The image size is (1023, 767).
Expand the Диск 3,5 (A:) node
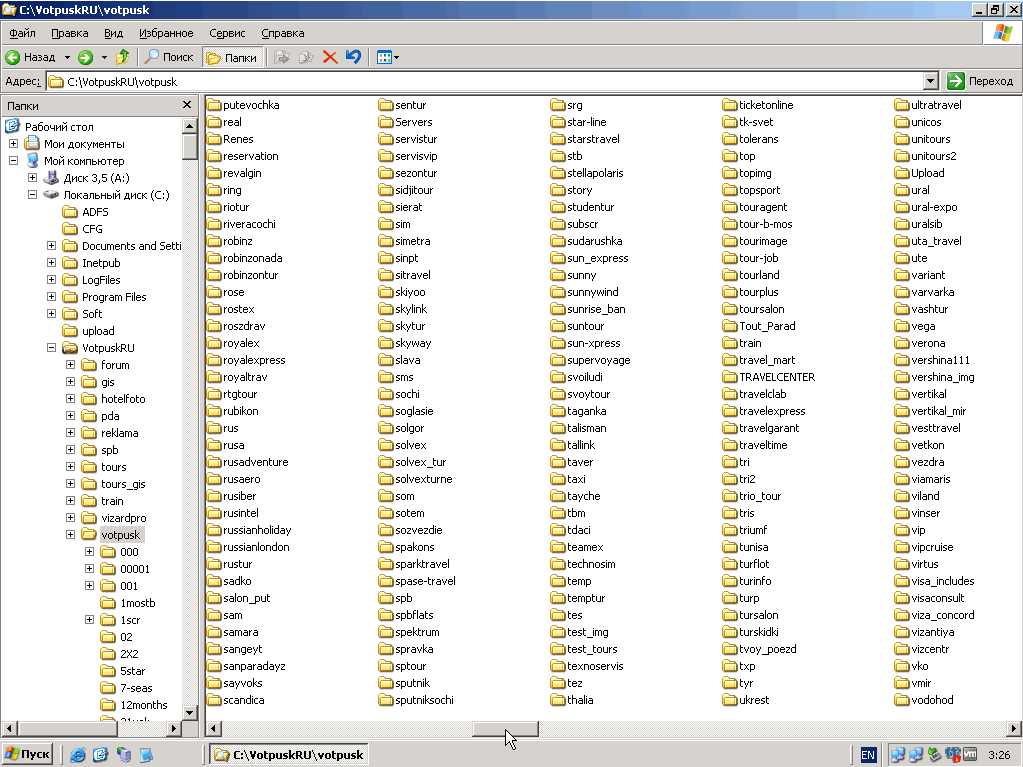pyautogui.click(x=32, y=177)
